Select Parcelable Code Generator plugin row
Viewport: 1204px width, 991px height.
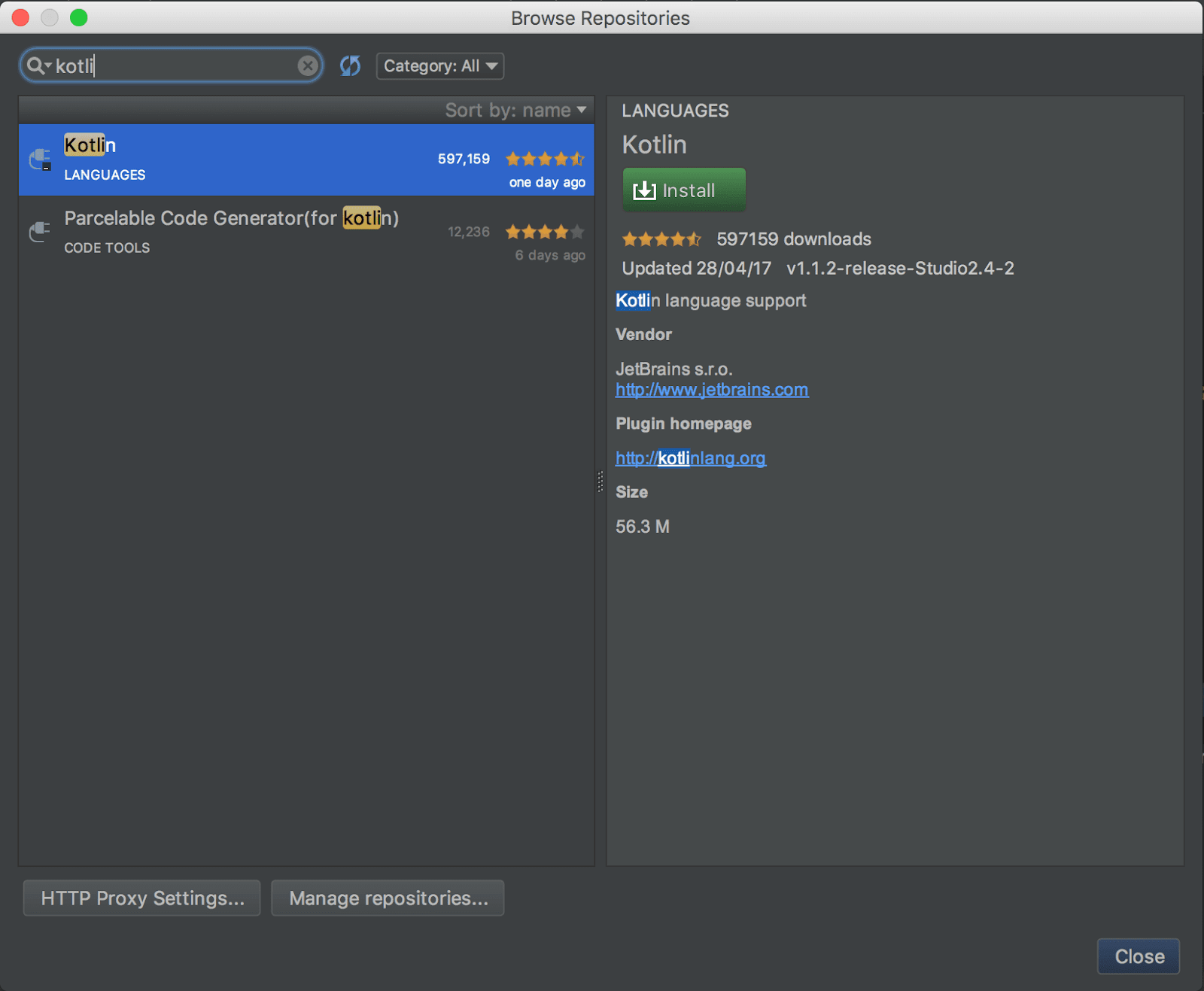306,233
